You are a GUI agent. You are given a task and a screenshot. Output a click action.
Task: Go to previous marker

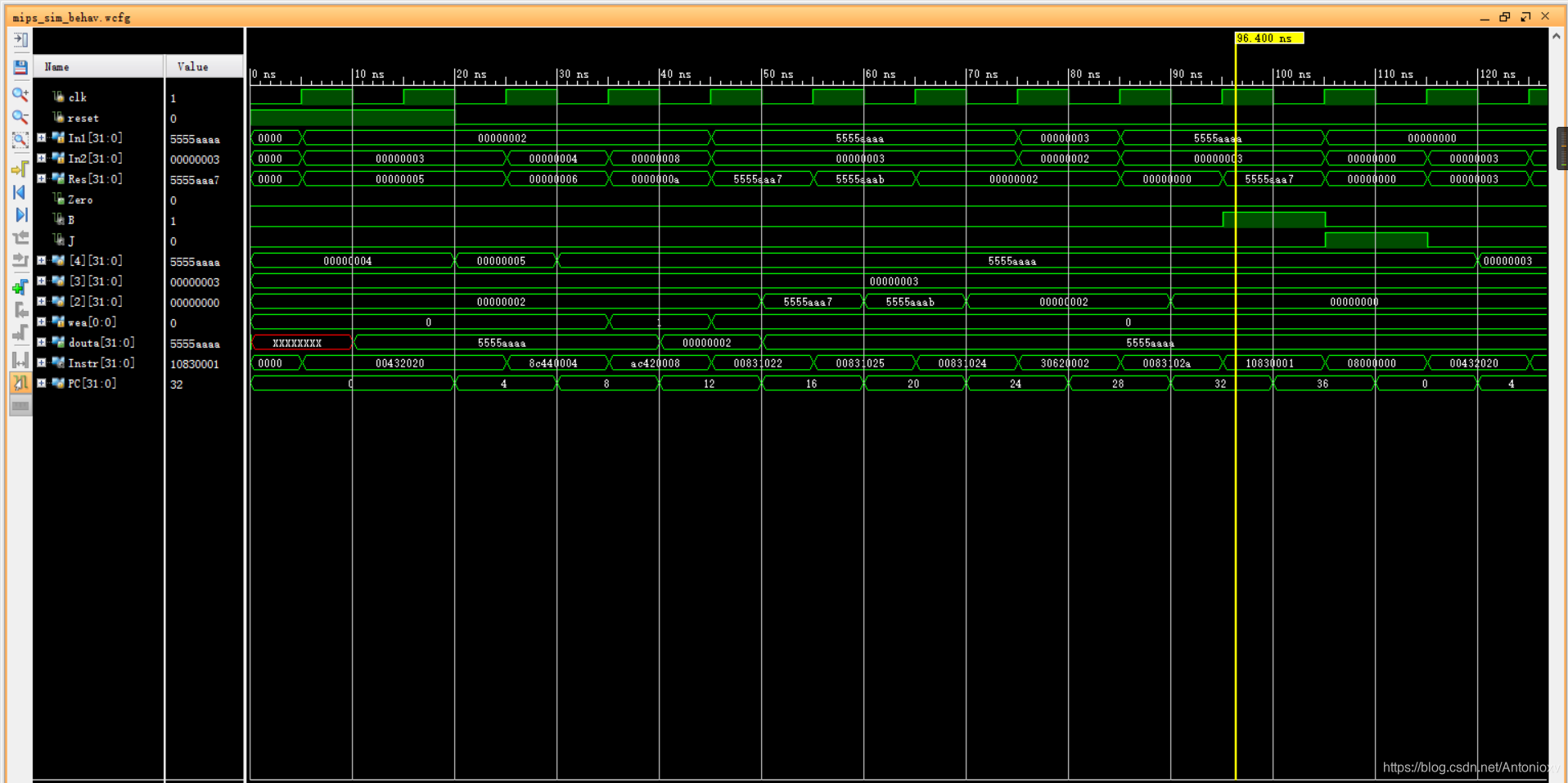[20, 310]
